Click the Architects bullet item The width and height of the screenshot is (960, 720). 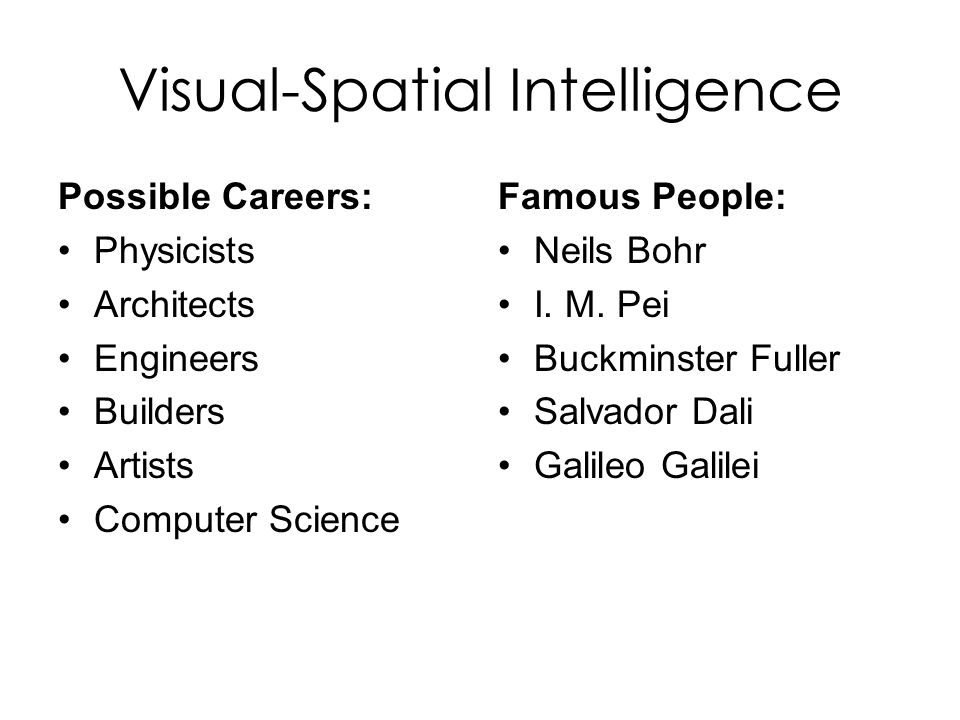(x=174, y=304)
